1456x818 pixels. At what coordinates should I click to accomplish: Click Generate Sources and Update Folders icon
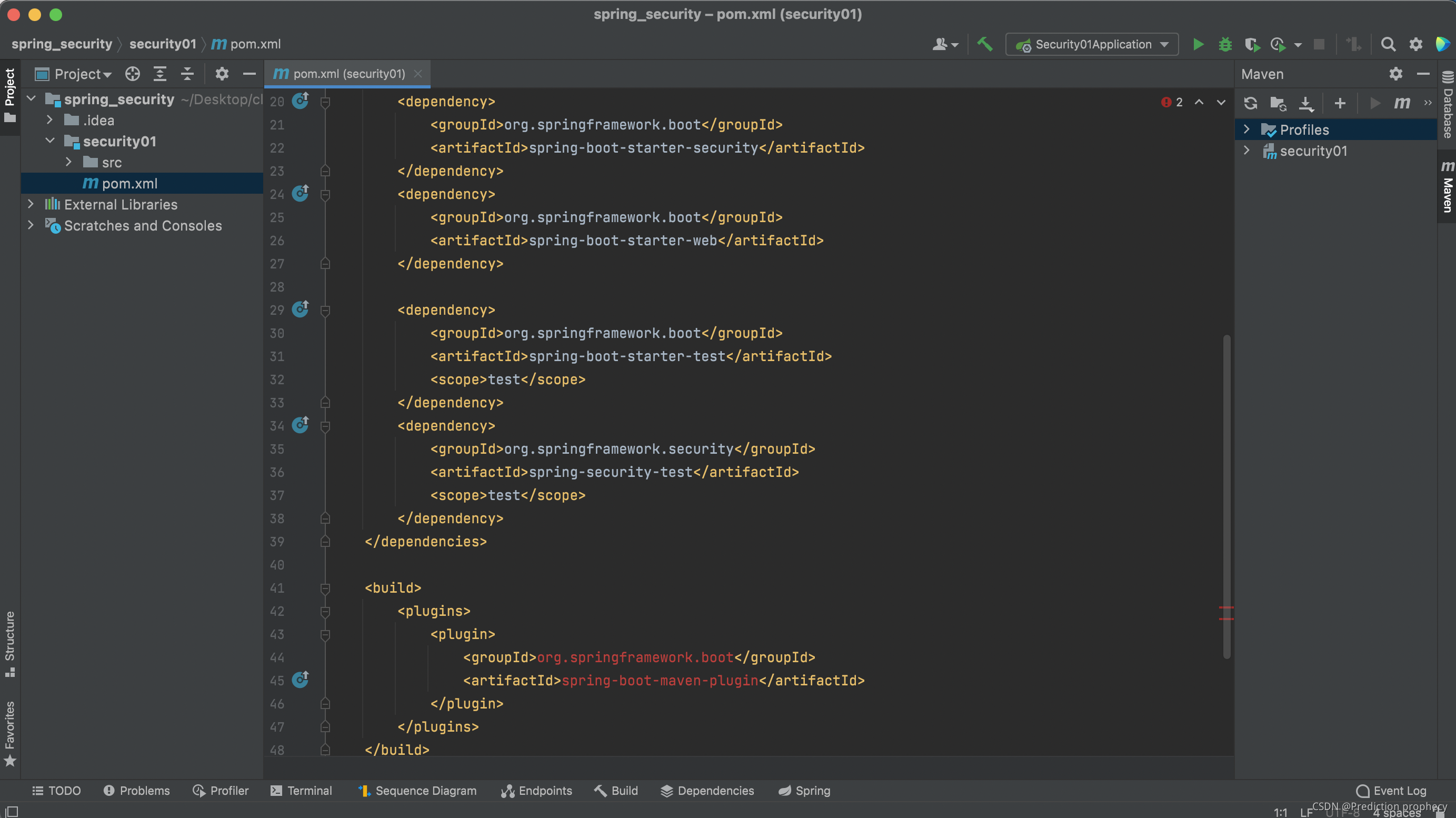pyautogui.click(x=1278, y=103)
